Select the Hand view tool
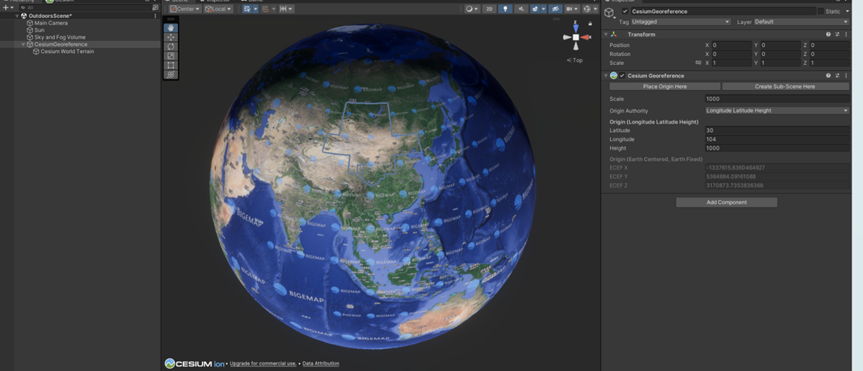This screenshot has height=371, width=863. point(171,28)
